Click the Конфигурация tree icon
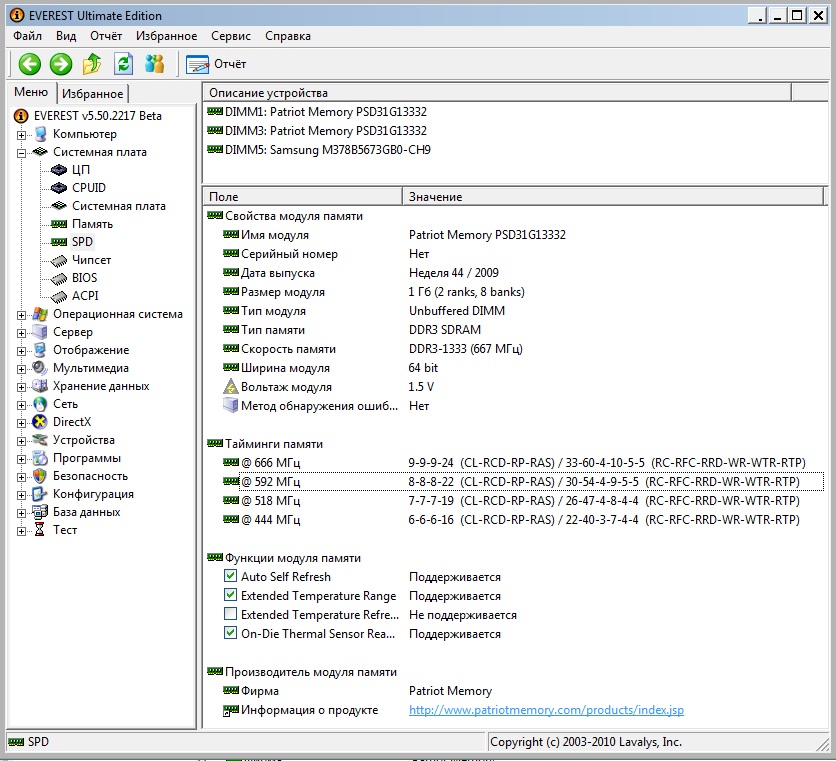The image size is (836, 761). tap(39, 494)
